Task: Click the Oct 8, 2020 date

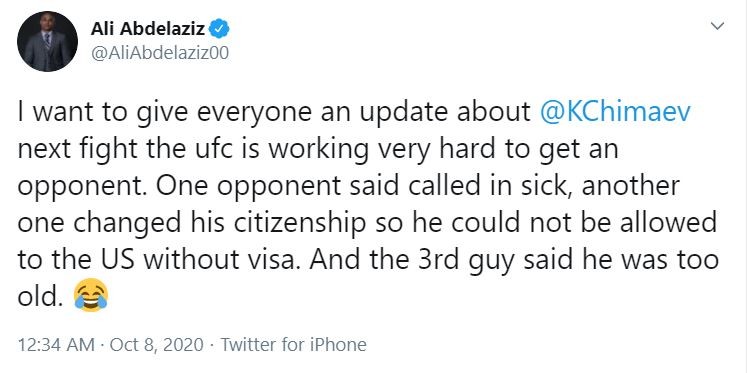Action: [x=156, y=344]
